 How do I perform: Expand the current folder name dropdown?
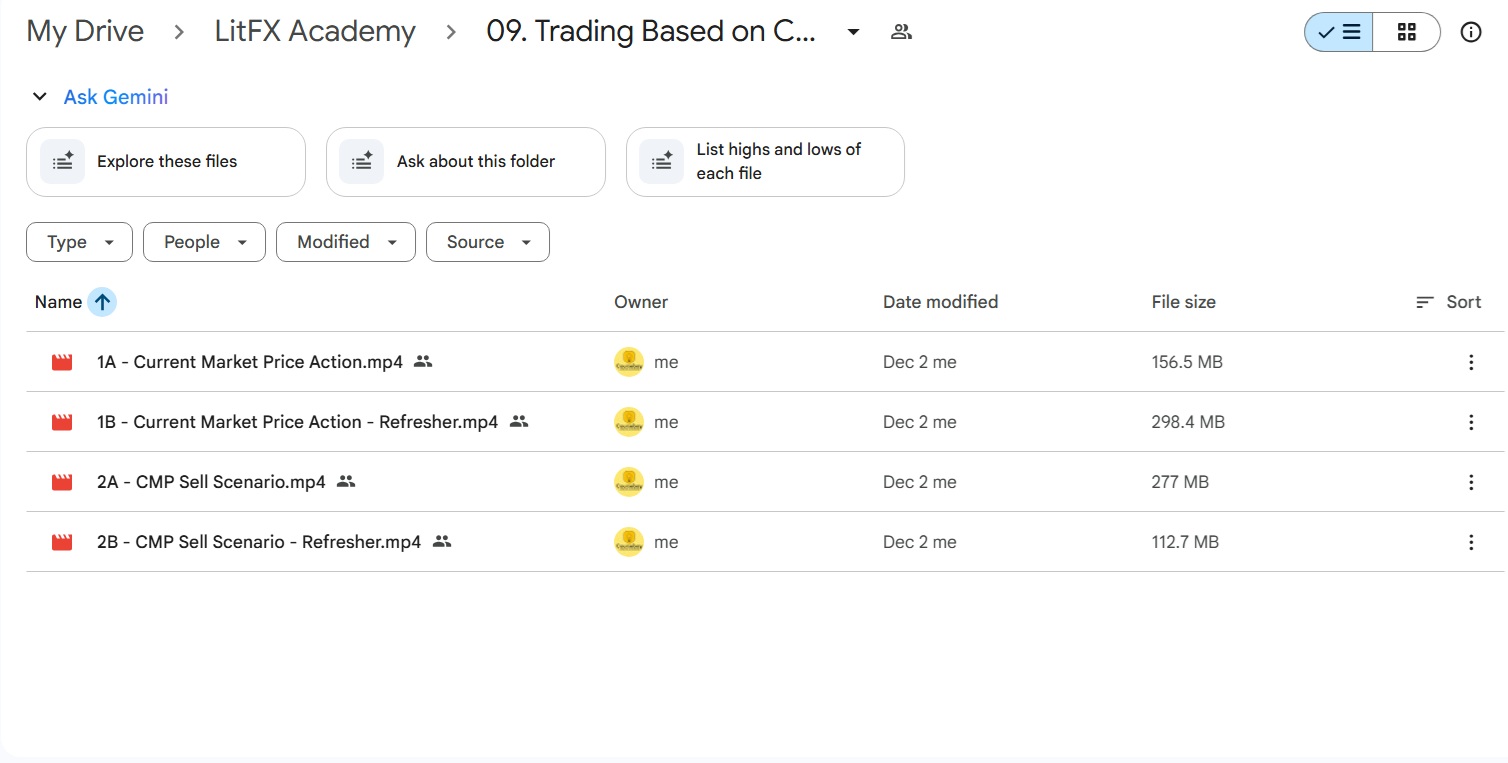pyautogui.click(x=853, y=32)
